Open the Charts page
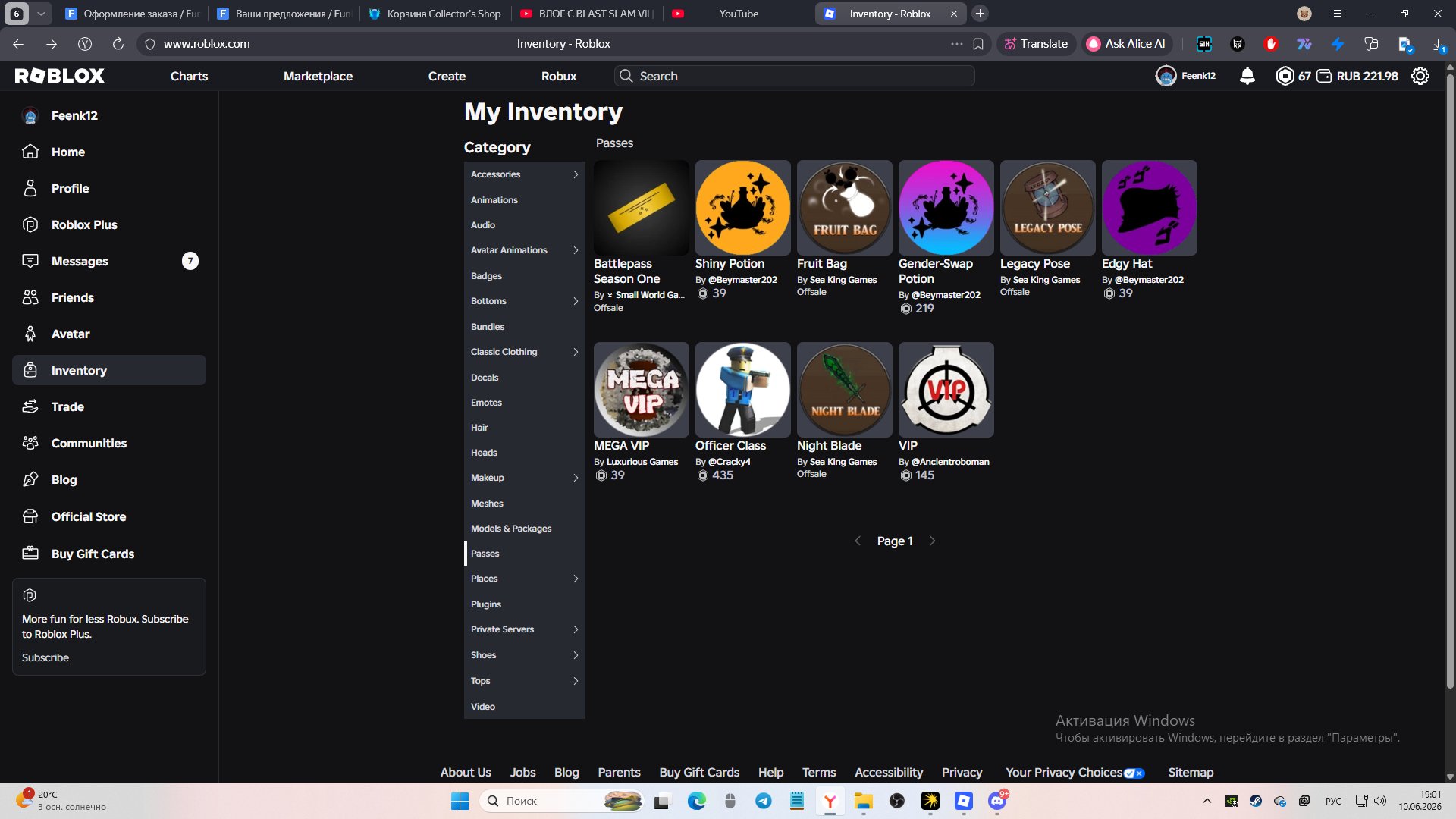The image size is (1456, 819). [189, 76]
